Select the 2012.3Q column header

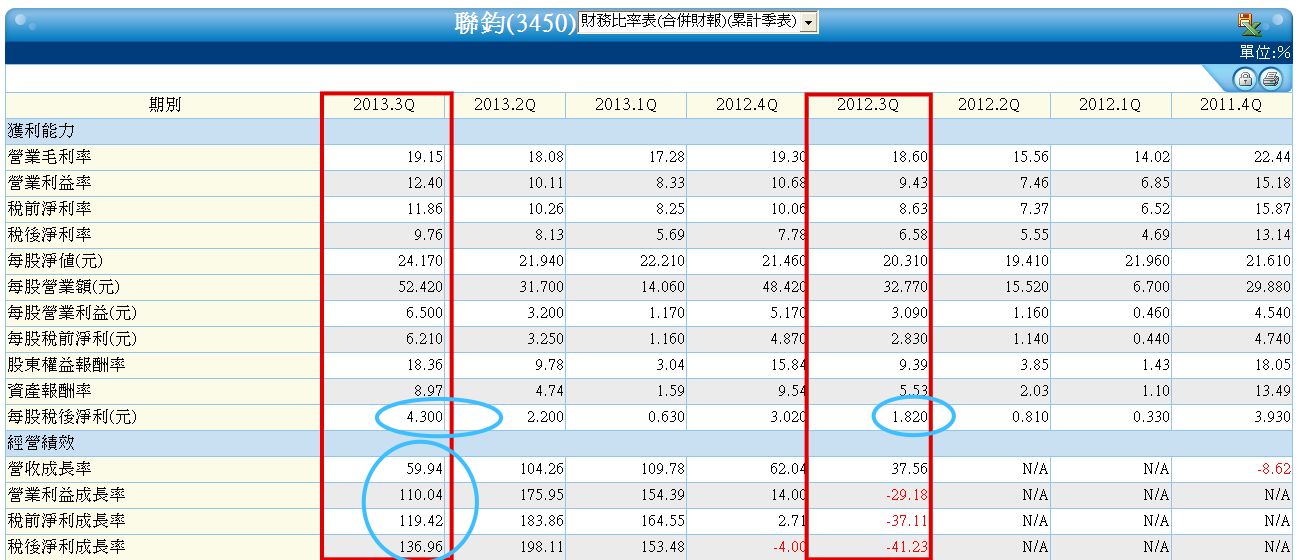(x=867, y=105)
